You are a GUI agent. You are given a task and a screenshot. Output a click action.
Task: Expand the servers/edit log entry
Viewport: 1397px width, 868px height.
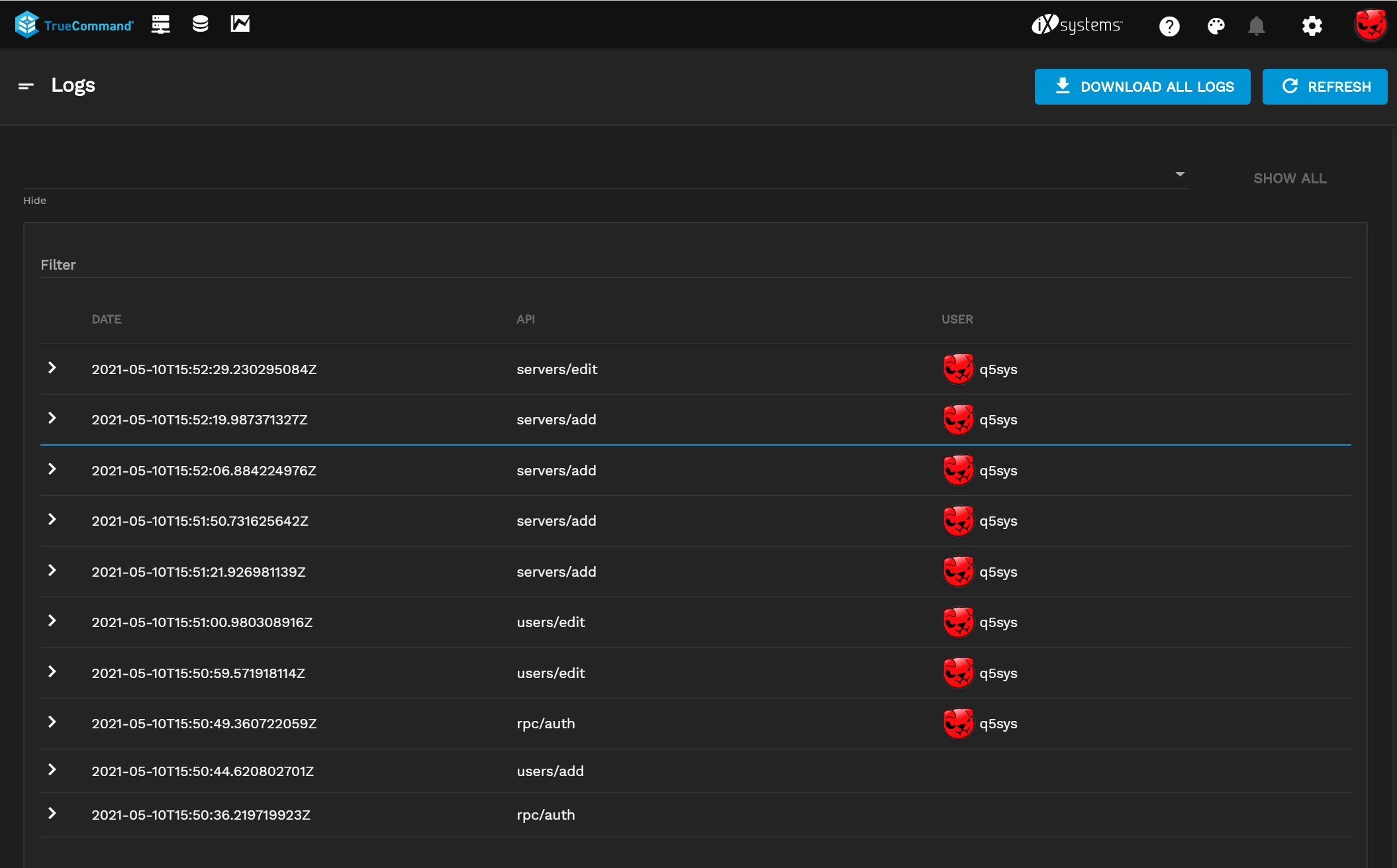[x=52, y=369]
